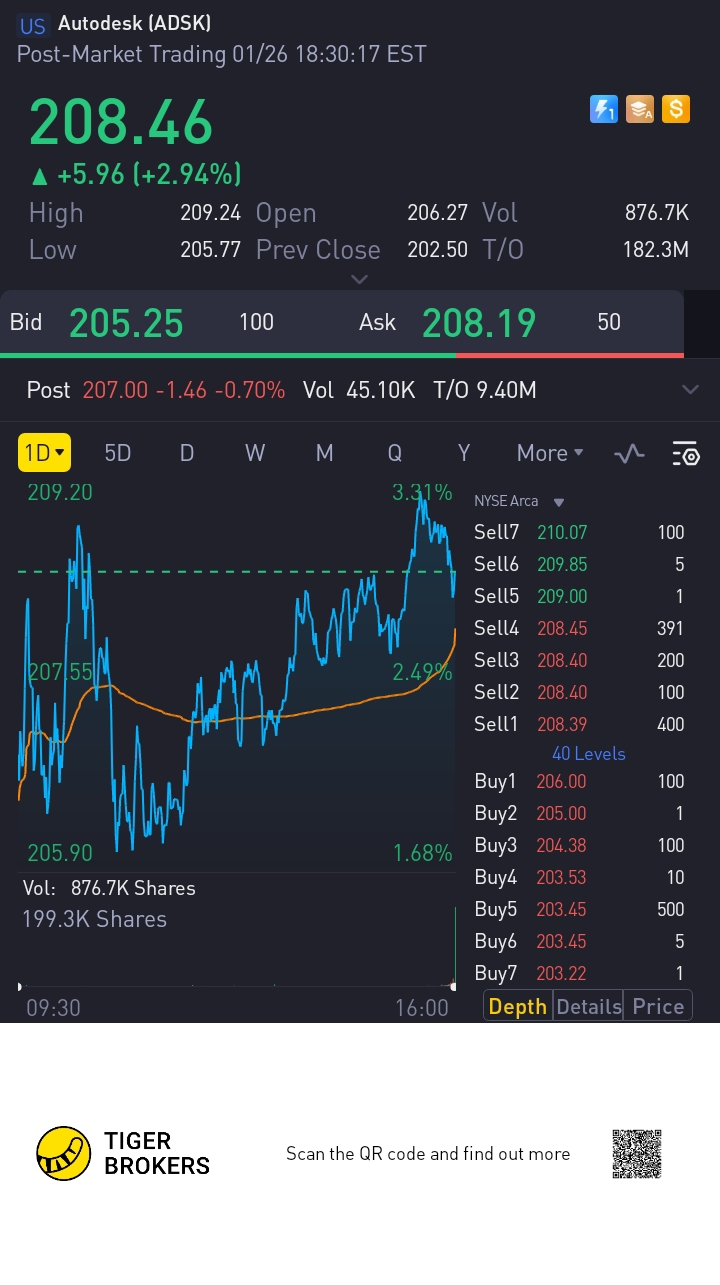Tap the Open value 206.27

(437, 213)
